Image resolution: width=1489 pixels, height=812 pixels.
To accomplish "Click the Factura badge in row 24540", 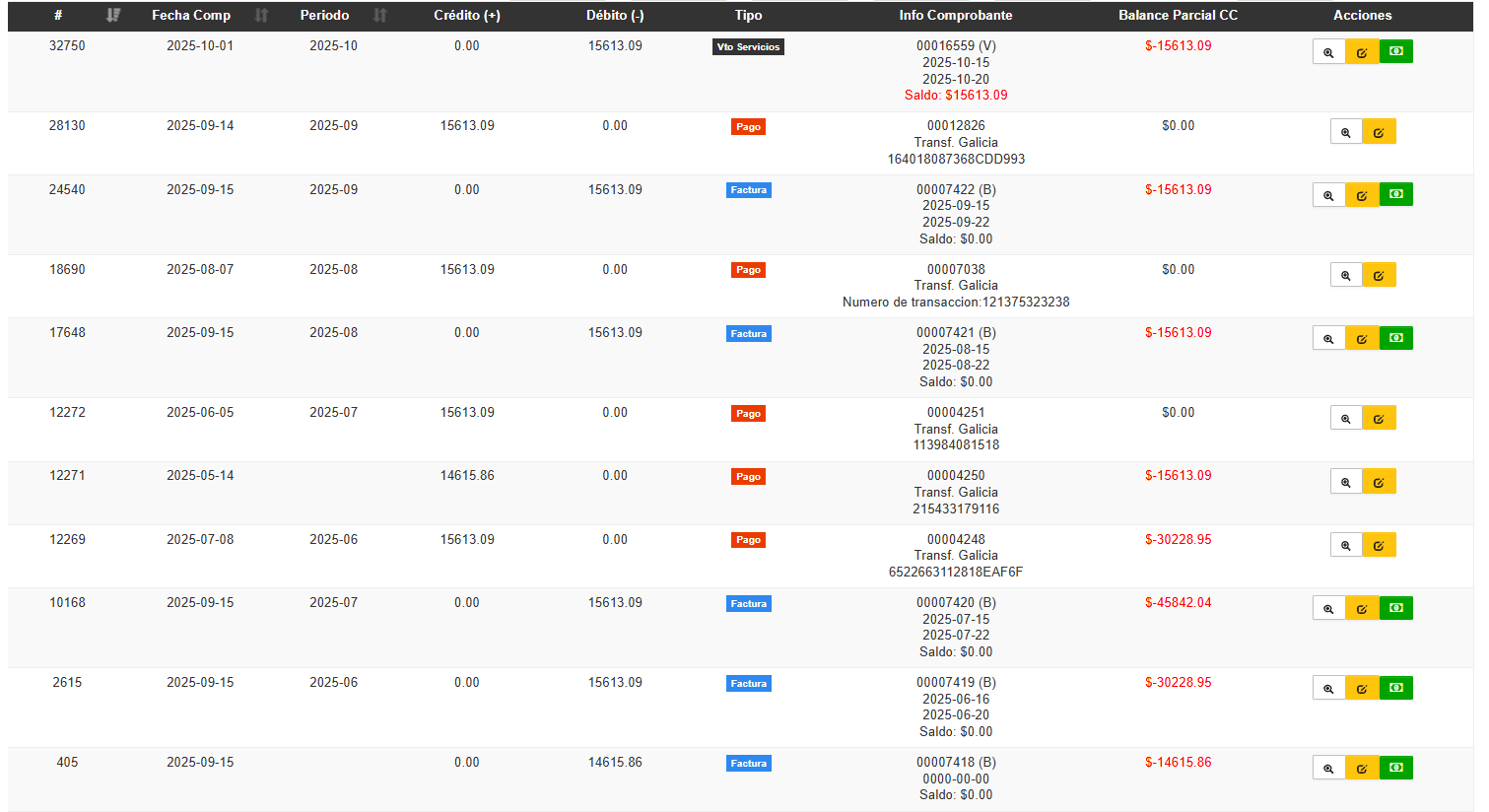I will 748,190.
